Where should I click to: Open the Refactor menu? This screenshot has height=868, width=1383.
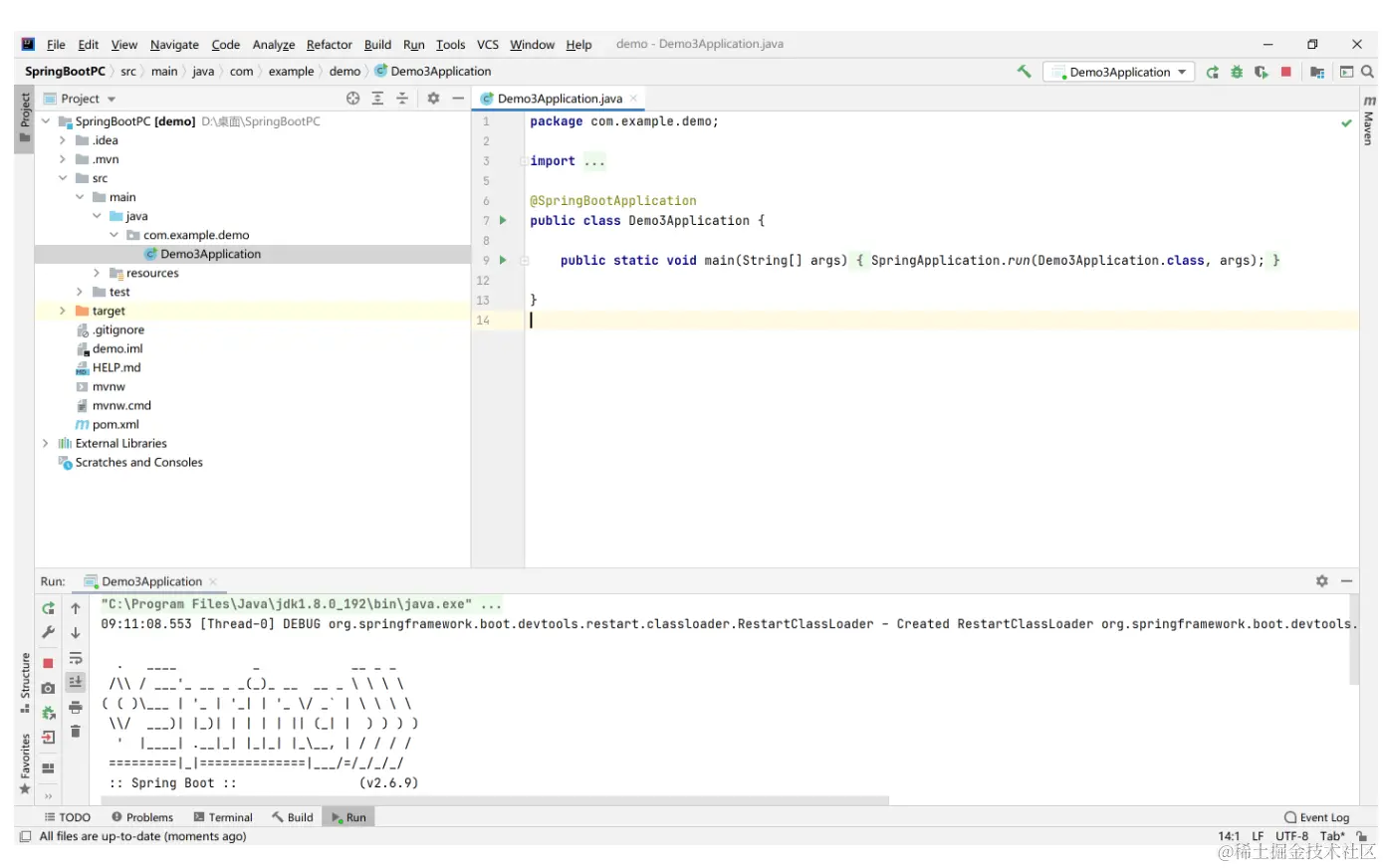330,45
